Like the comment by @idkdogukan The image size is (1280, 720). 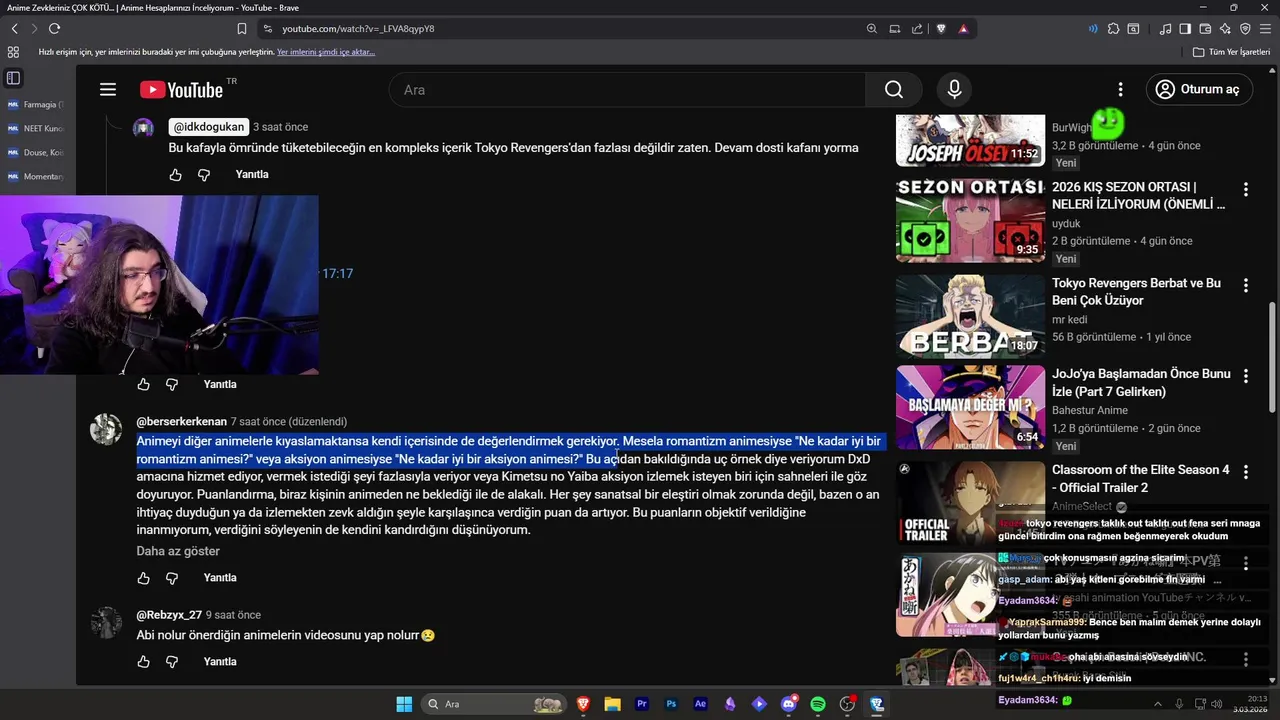click(176, 174)
